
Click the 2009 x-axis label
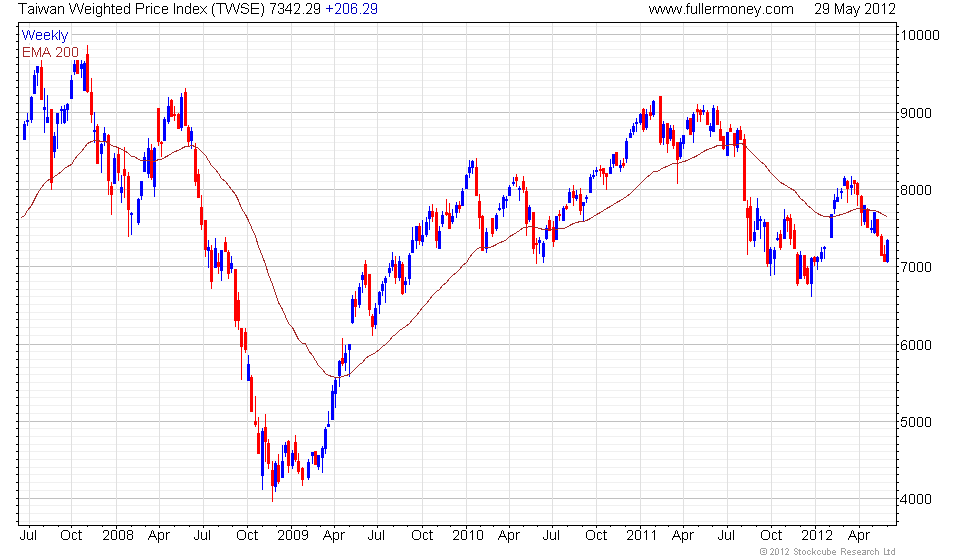tap(293, 536)
